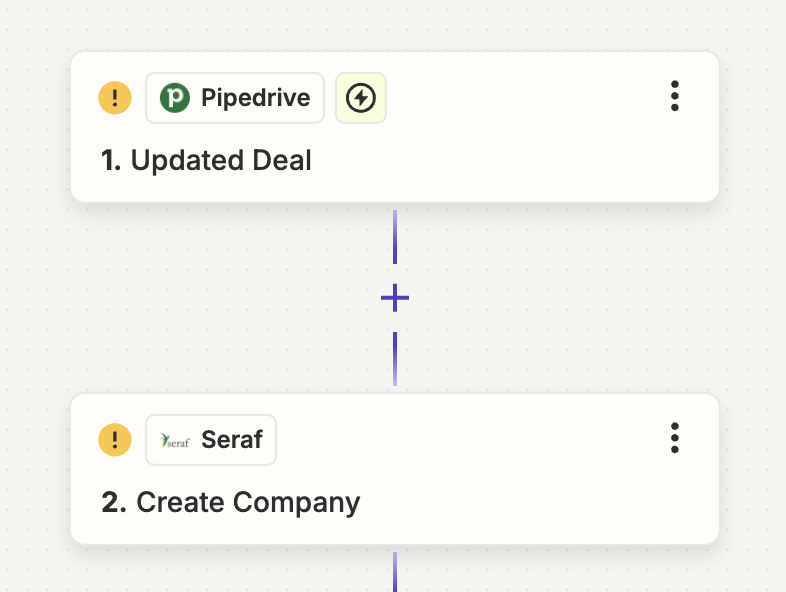Click the warning icon on Seraf step

115,440
